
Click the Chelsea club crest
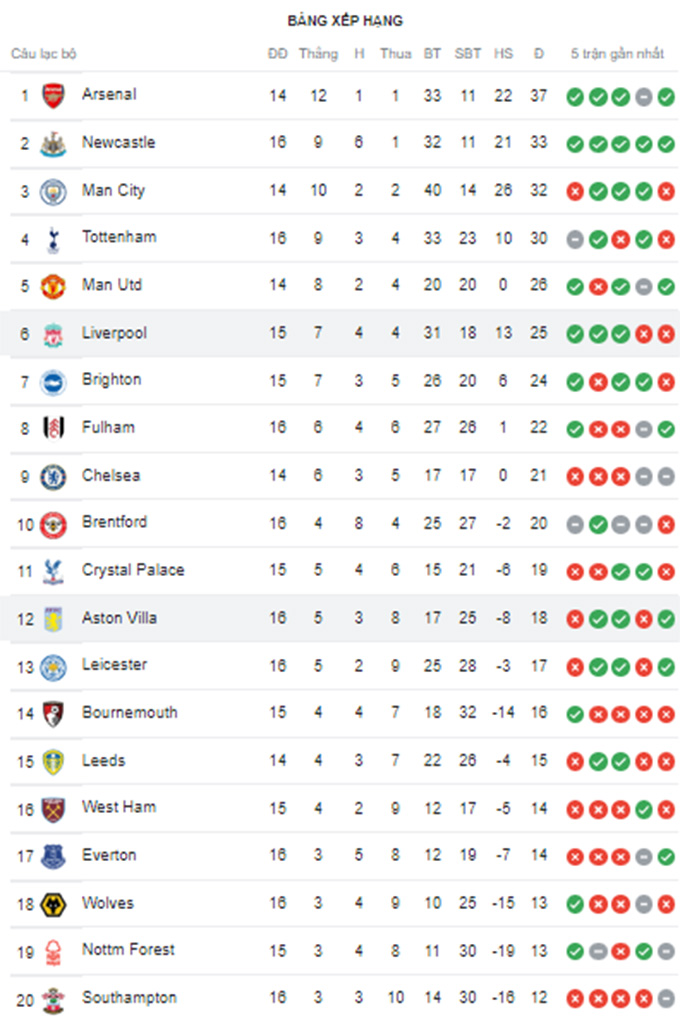point(52,477)
